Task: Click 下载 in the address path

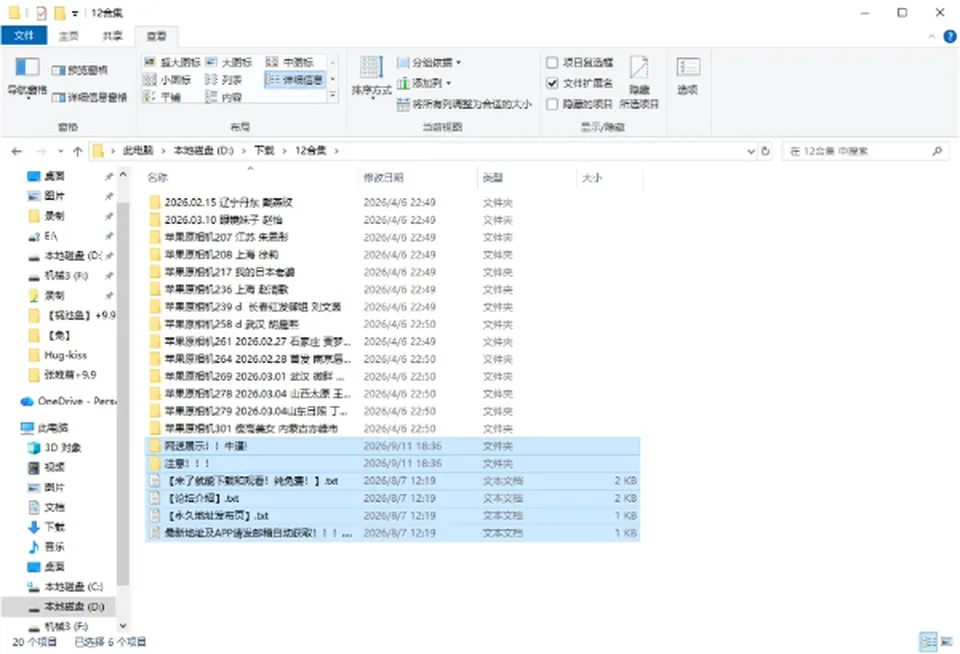Action: click(x=264, y=151)
